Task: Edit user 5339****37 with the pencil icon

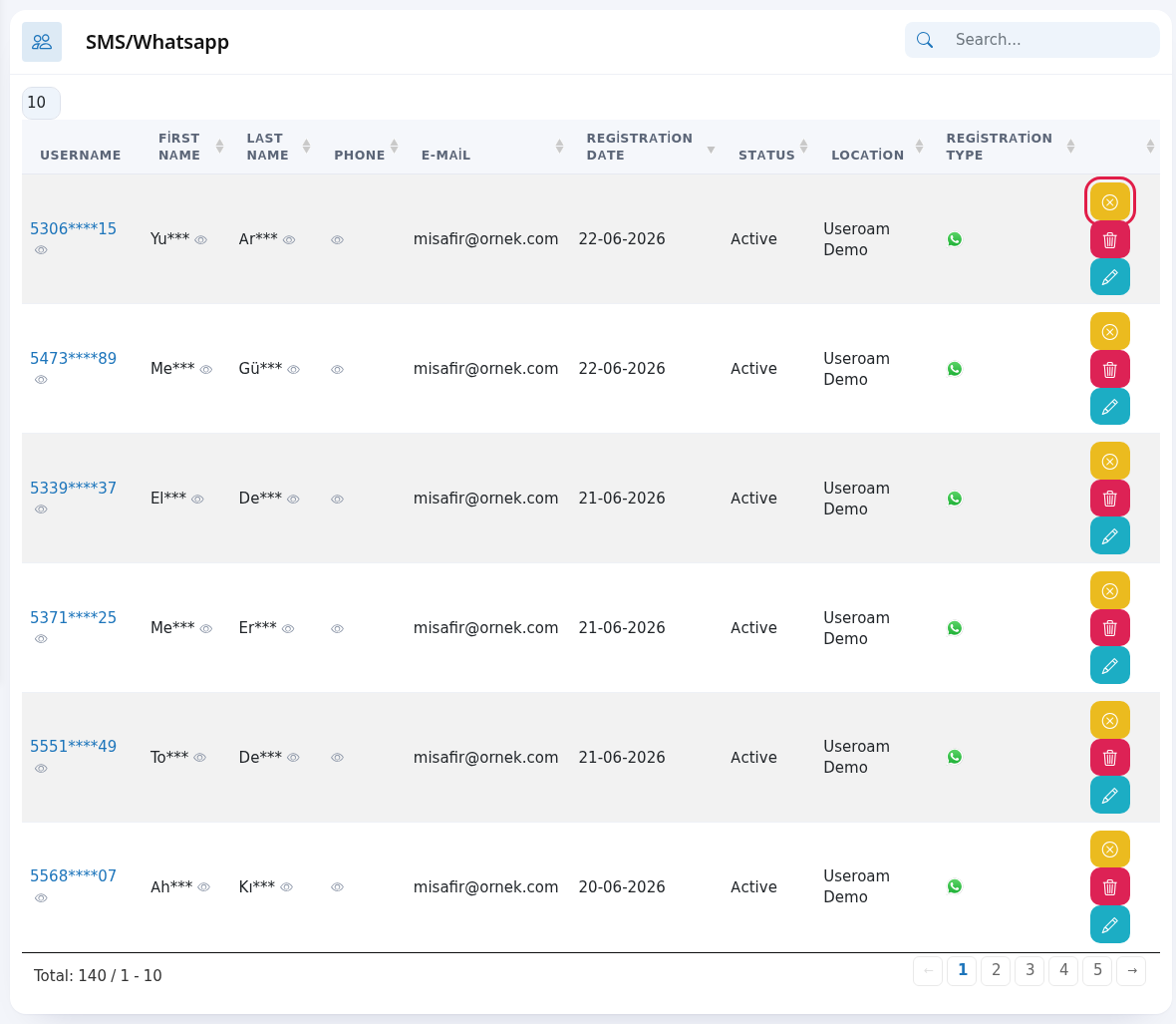Action: tap(1110, 536)
